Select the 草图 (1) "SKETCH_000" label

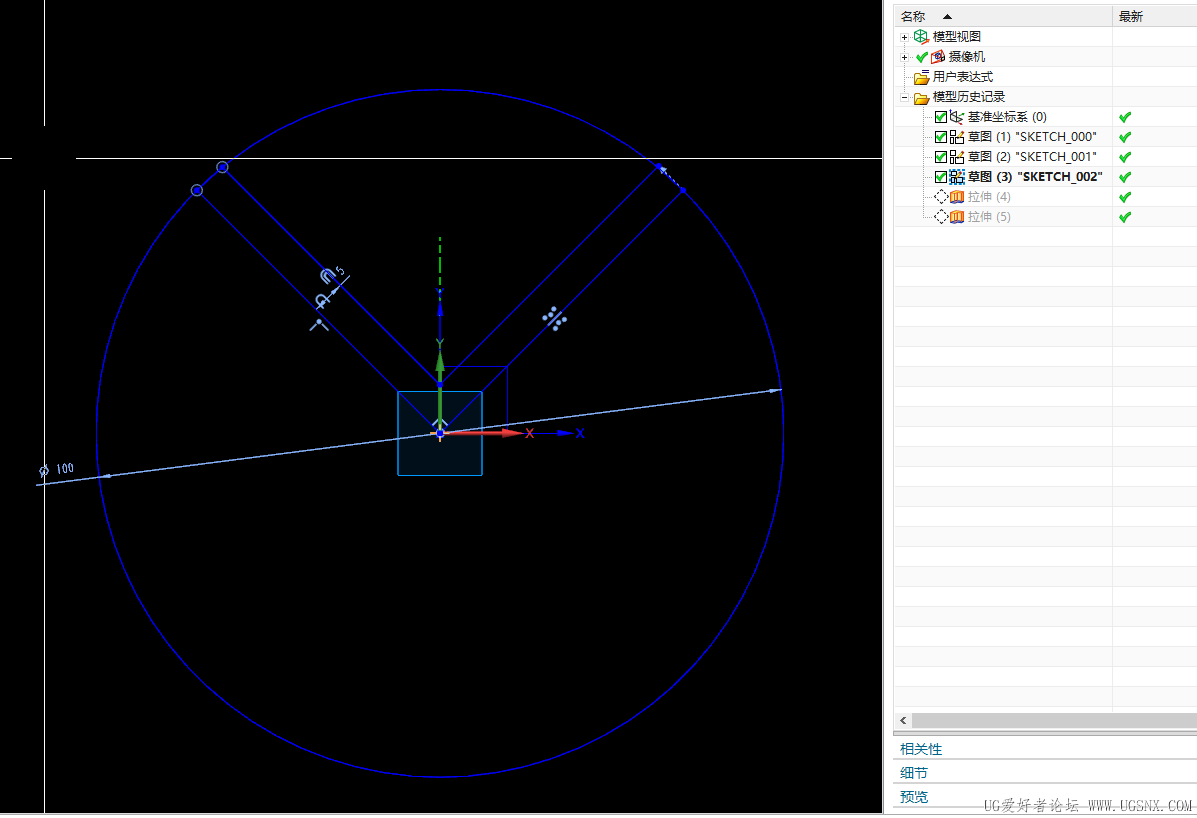(1032, 137)
